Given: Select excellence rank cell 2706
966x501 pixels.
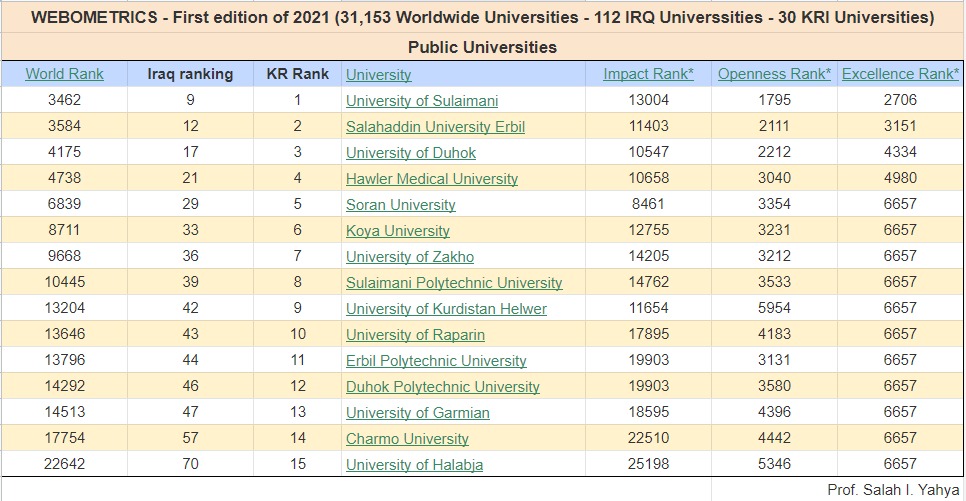Looking at the screenshot, I should pyautogui.click(x=900, y=100).
